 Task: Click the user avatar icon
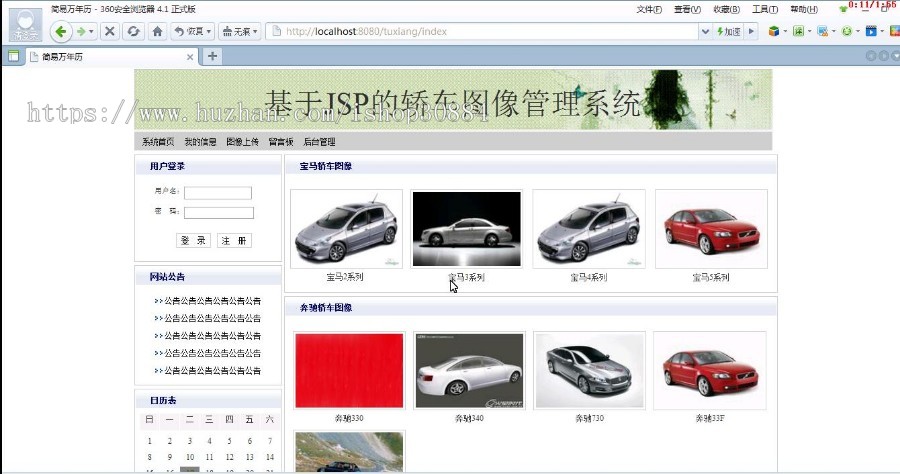point(26,25)
